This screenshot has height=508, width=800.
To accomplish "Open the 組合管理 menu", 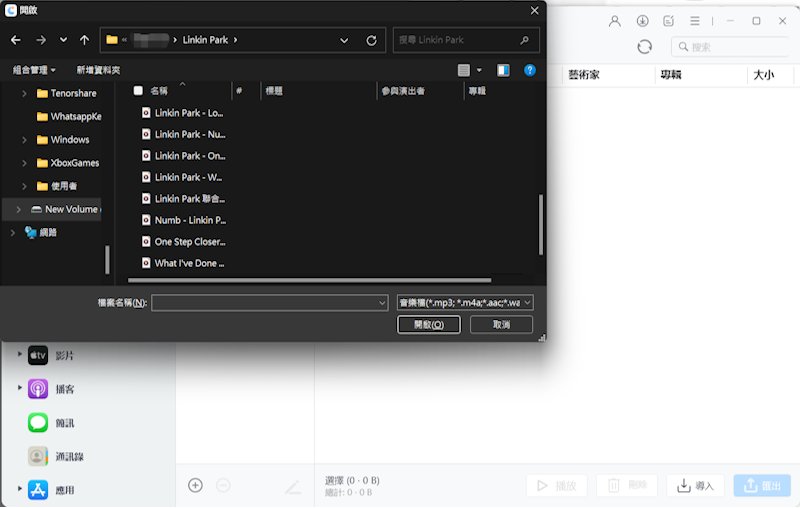I will (34, 70).
